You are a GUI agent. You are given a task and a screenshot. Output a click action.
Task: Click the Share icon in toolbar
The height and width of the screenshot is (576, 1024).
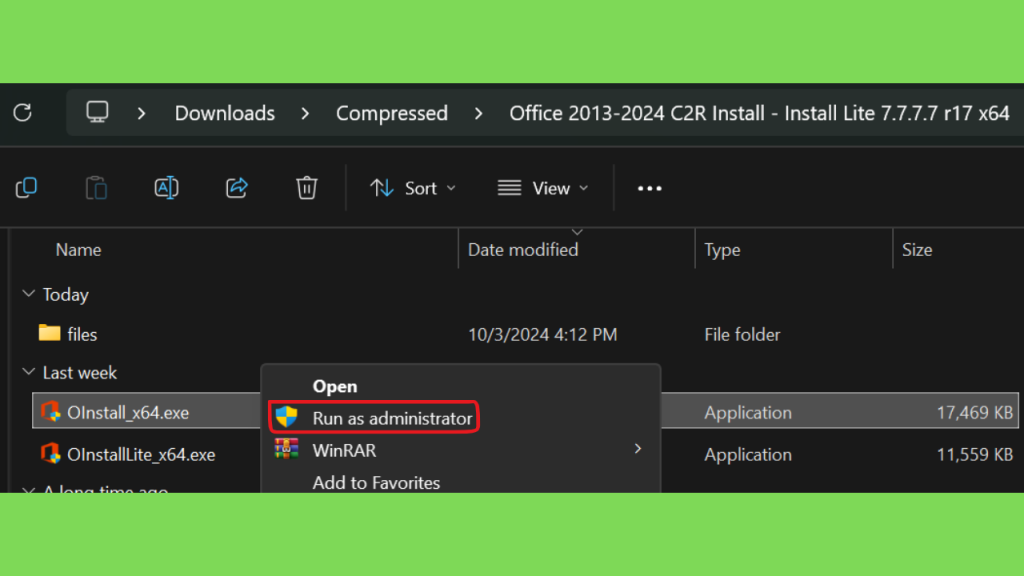[237, 187]
